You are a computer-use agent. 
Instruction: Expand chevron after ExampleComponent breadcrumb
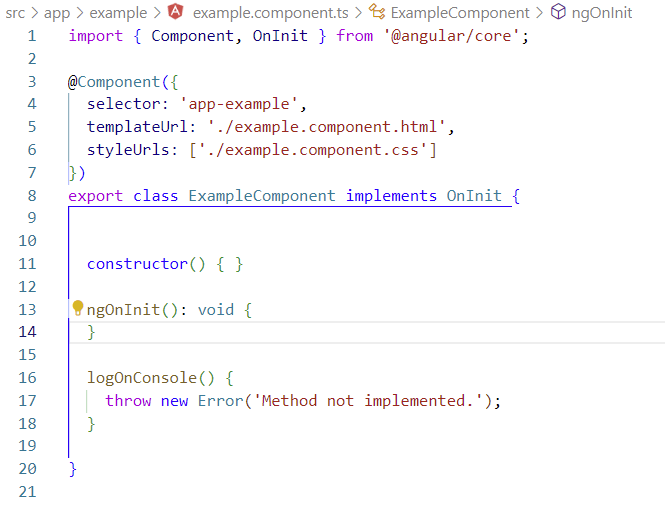[539, 13]
